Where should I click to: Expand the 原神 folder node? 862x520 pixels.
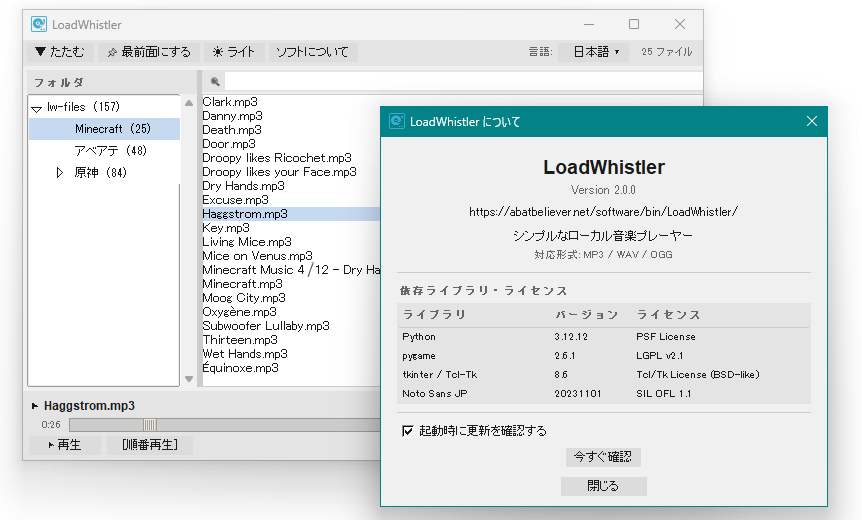tap(59, 173)
